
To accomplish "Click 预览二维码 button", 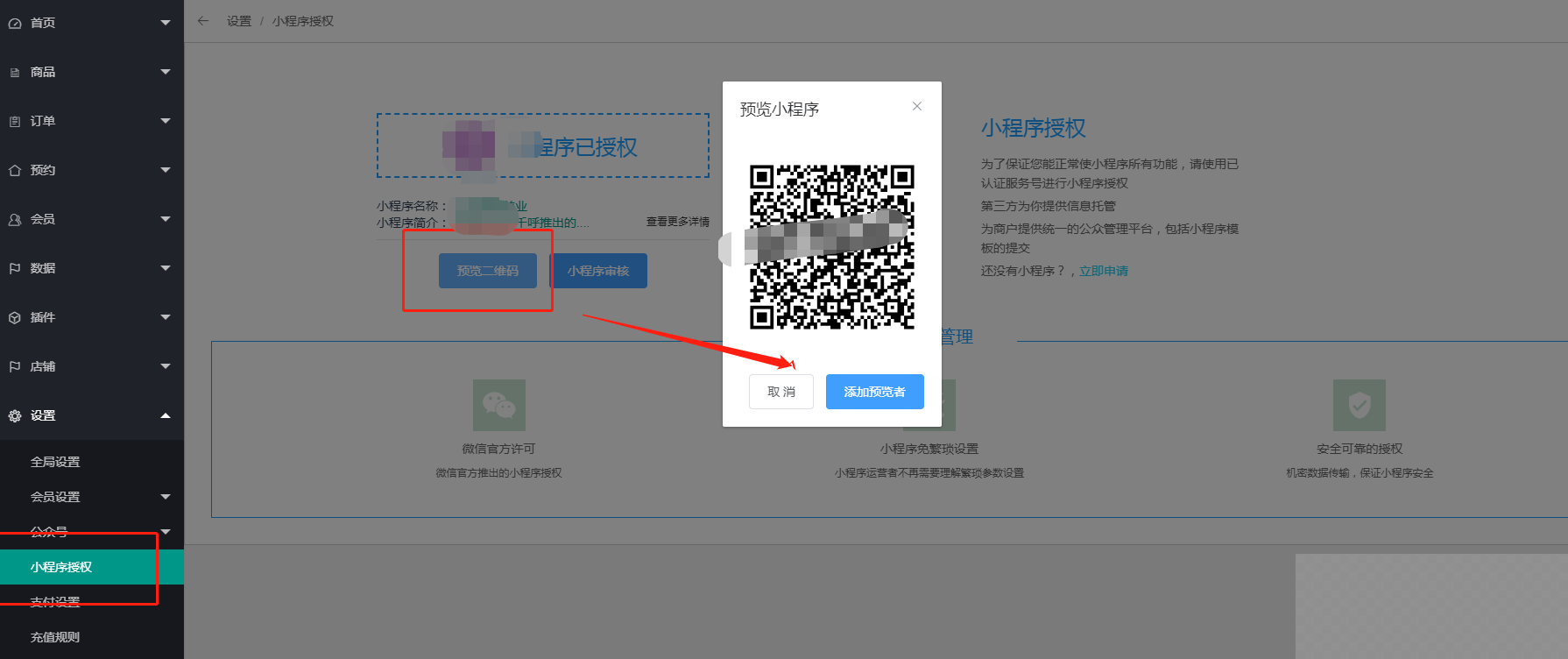I will point(488,271).
